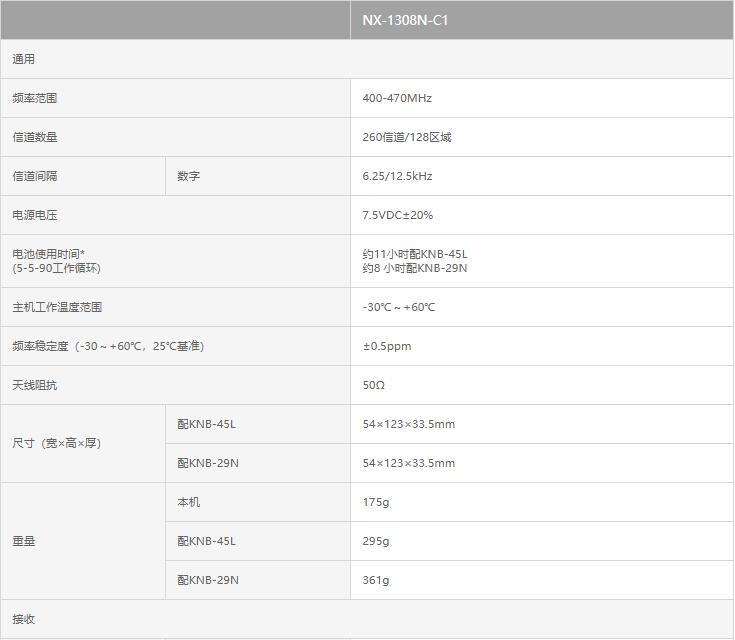Click the 重量 row label
Screen dimensions: 735x640
23,541
